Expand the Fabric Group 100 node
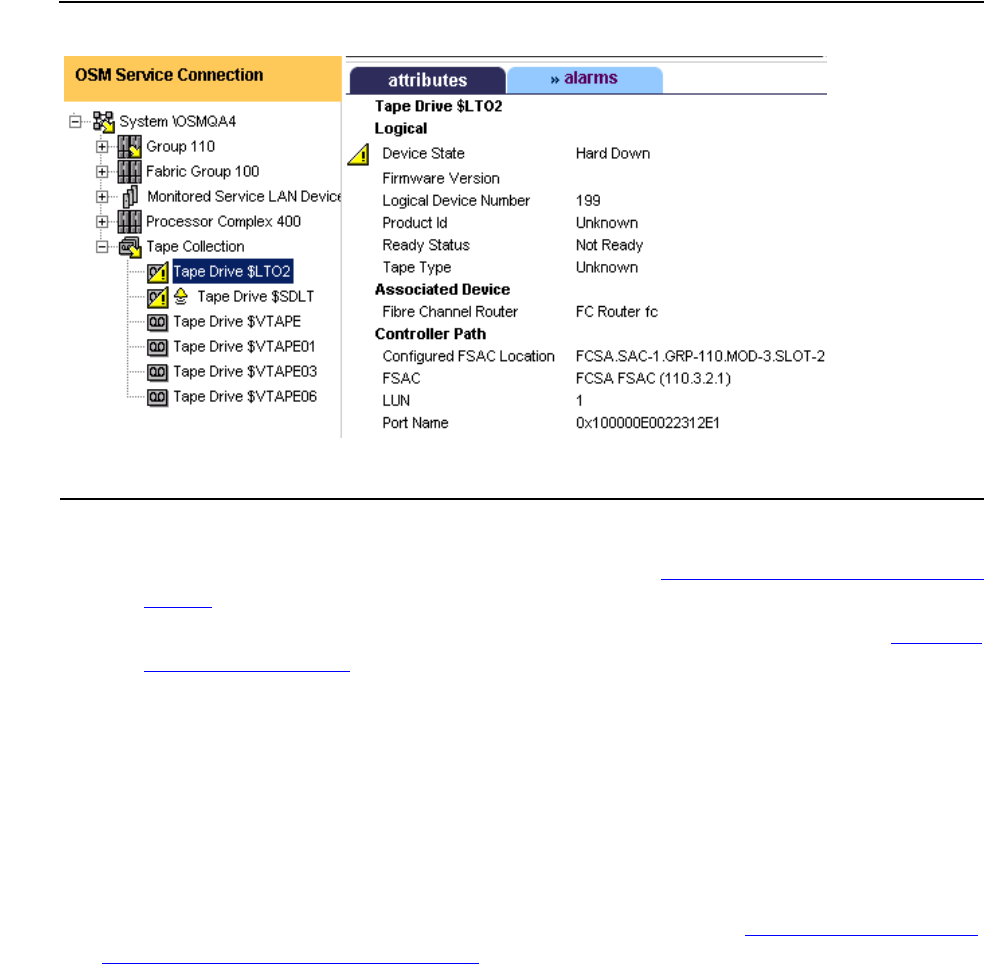The image size is (984, 964). pos(102,171)
